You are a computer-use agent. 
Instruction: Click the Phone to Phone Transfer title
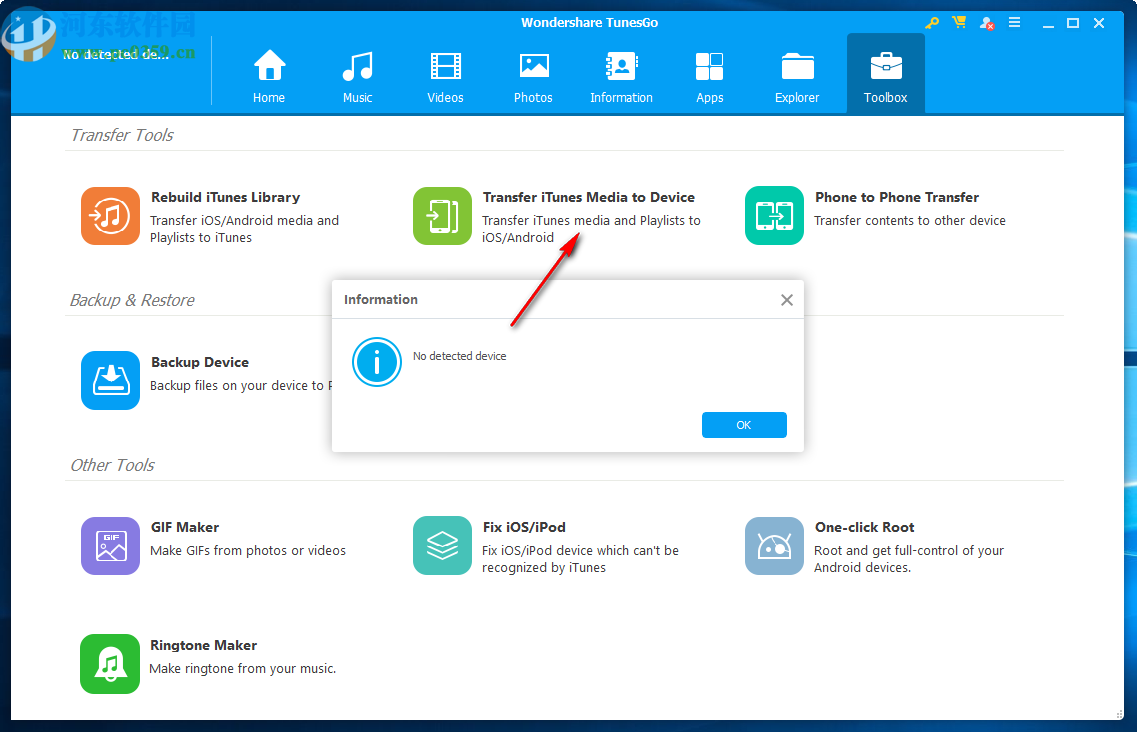coord(897,197)
